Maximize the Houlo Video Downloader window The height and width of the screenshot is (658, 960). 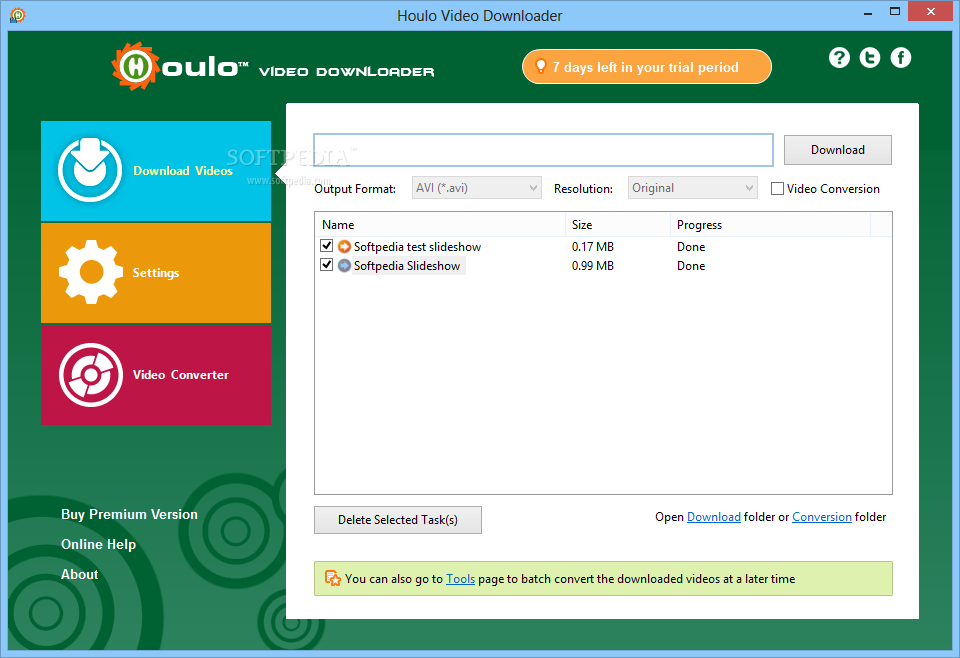tap(894, 12)
